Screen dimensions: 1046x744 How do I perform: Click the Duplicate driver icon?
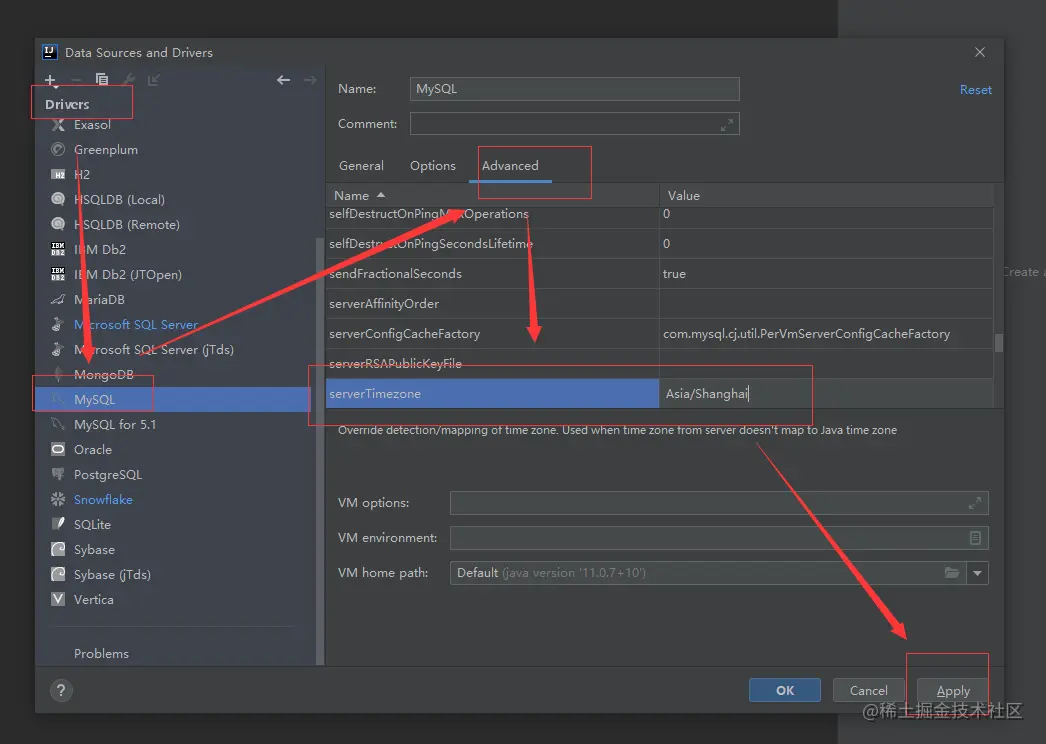pos(101,80)
